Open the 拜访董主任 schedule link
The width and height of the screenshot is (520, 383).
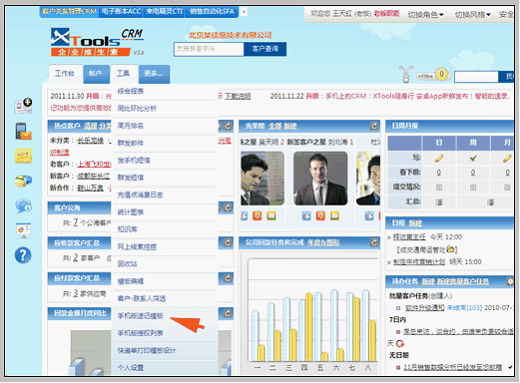409,237
